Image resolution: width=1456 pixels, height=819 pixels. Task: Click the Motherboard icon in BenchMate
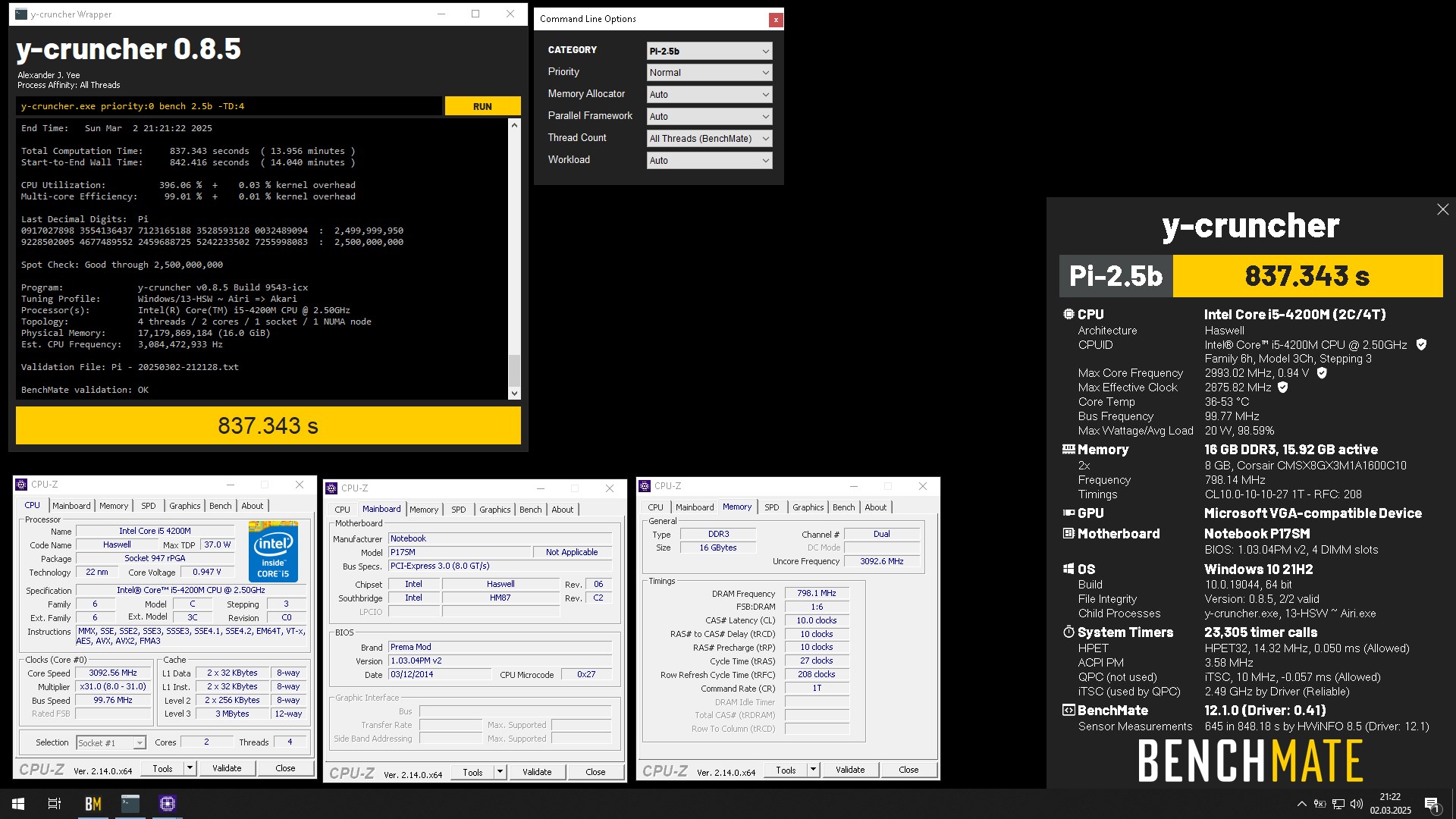1068,533
